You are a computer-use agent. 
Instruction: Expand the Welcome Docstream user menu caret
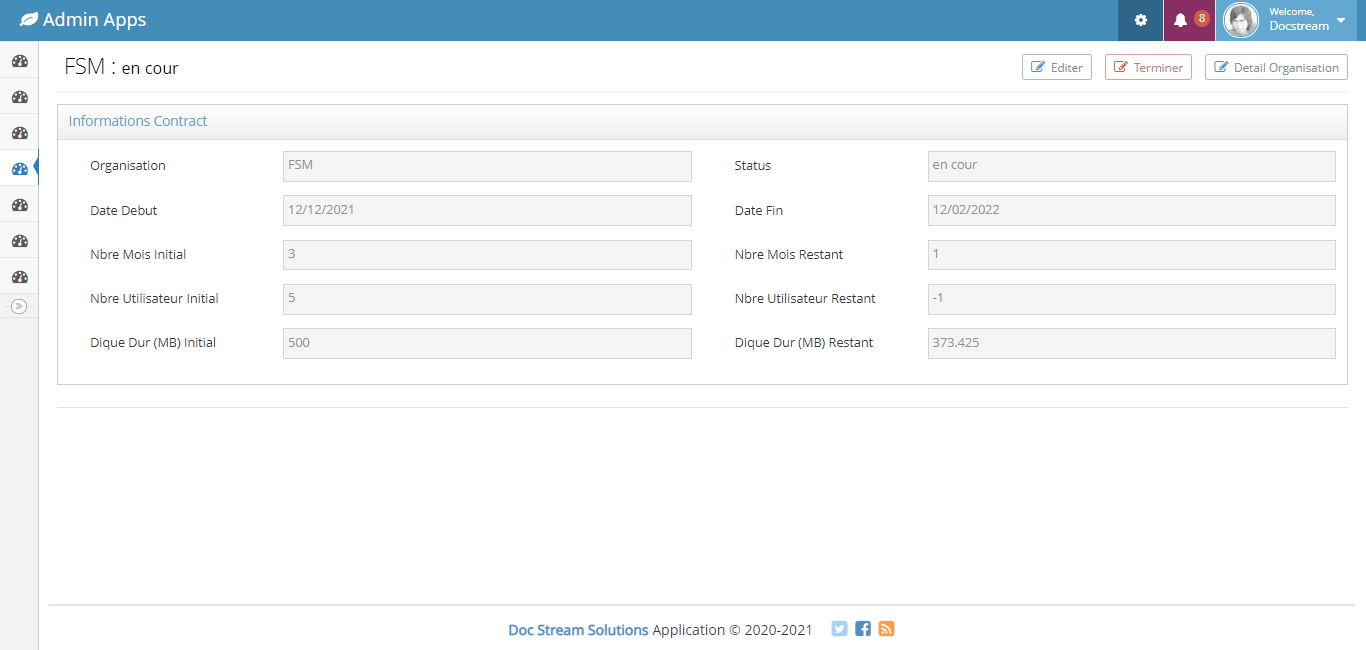(x=1341, y=20)
